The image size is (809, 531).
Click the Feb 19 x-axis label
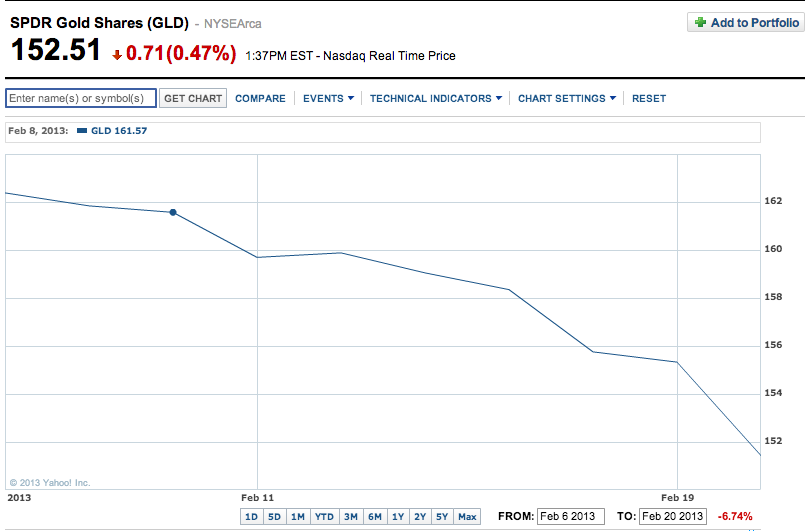coord(677,497)
